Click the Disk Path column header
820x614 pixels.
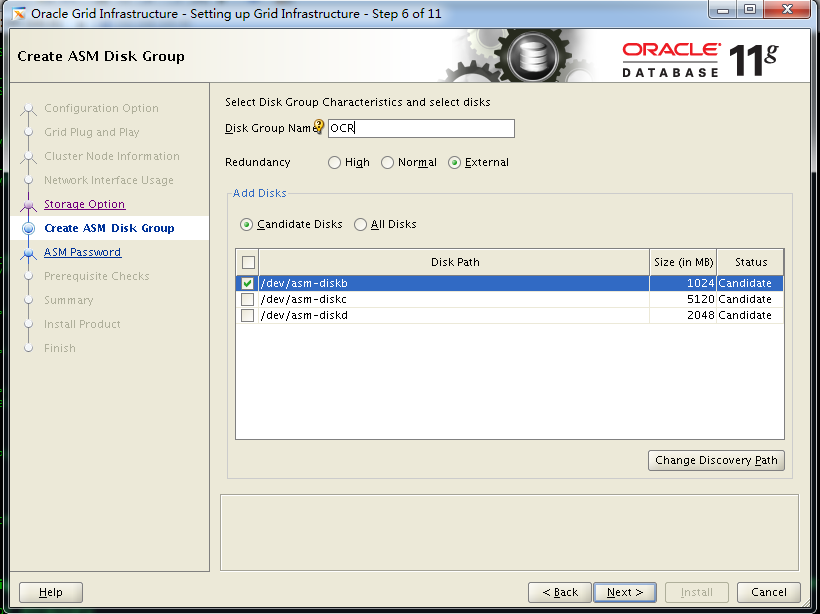tap(454, 262)
